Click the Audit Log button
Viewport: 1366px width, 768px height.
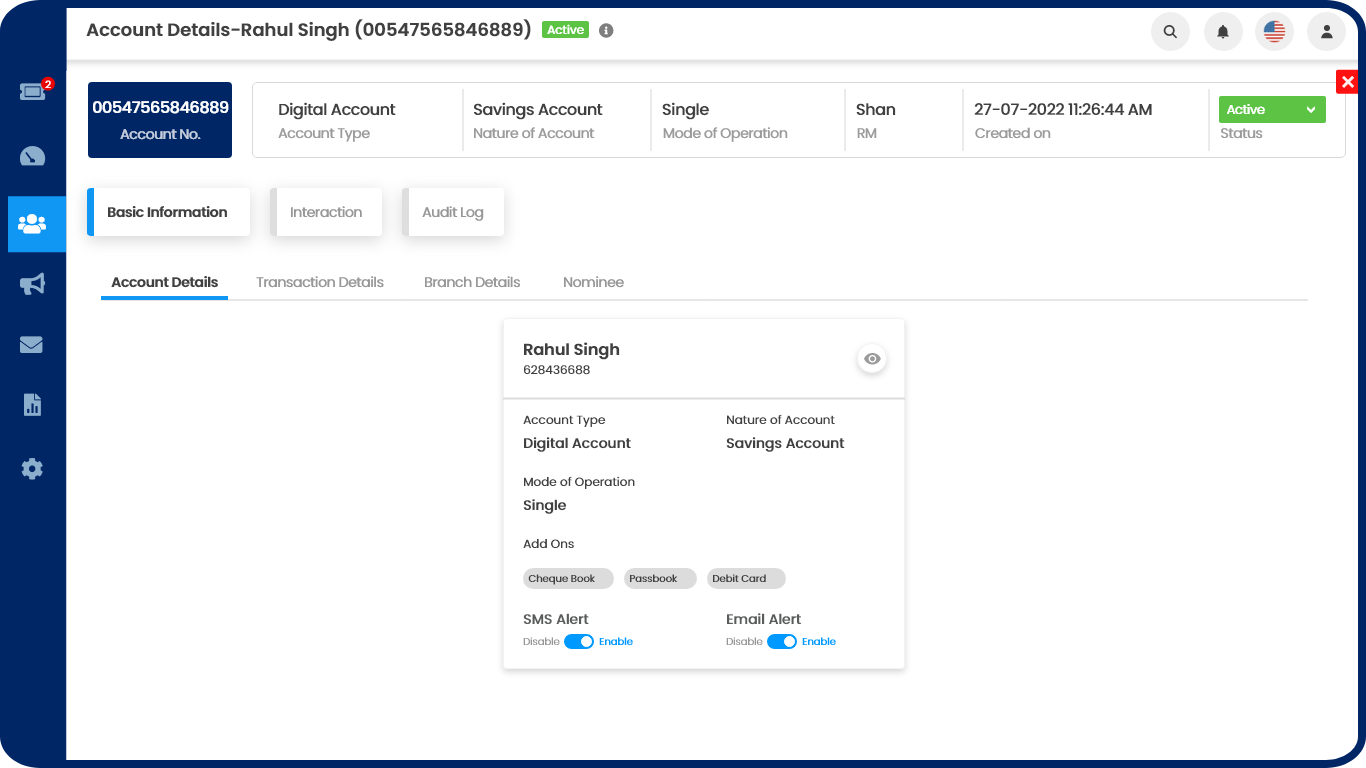453,212
